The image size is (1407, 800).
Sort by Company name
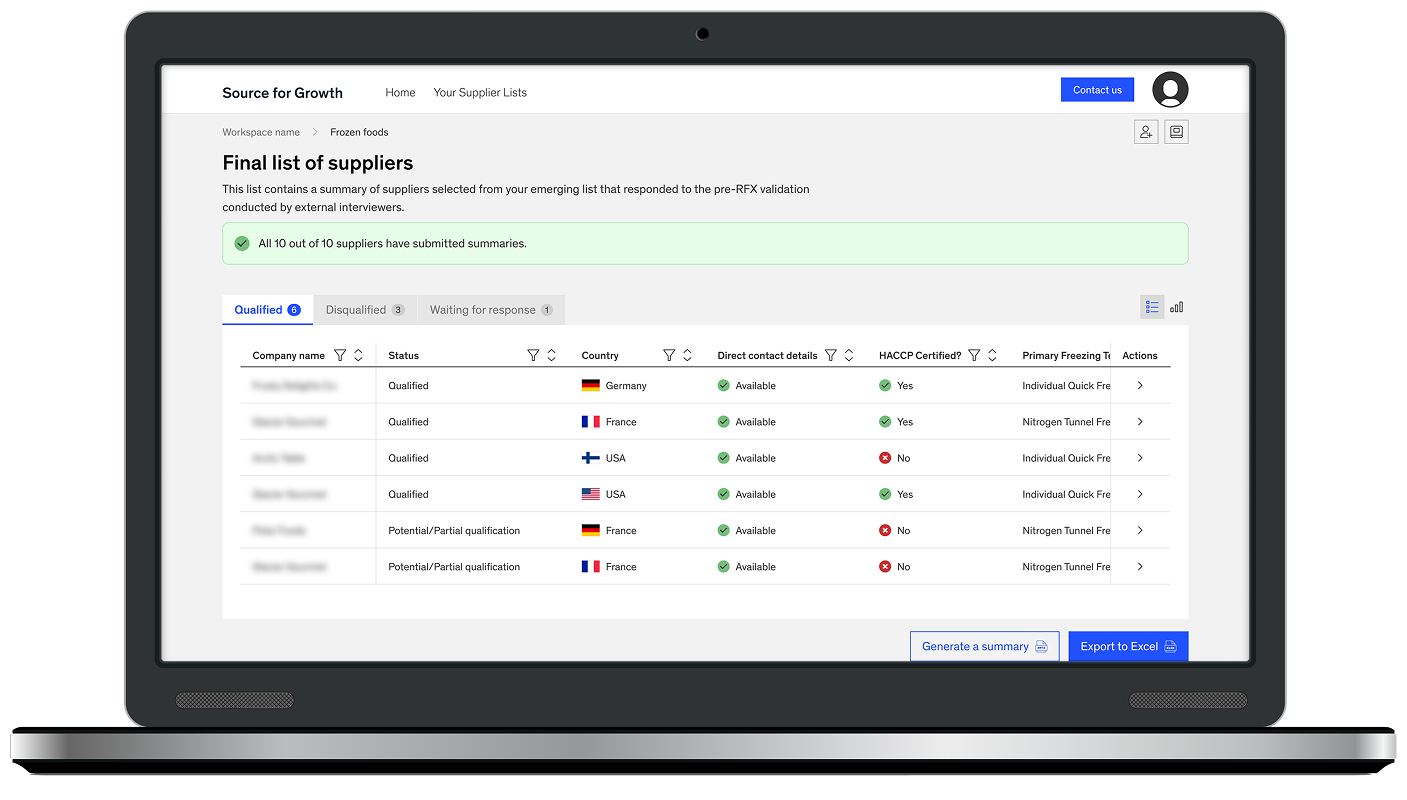[358, 355]
